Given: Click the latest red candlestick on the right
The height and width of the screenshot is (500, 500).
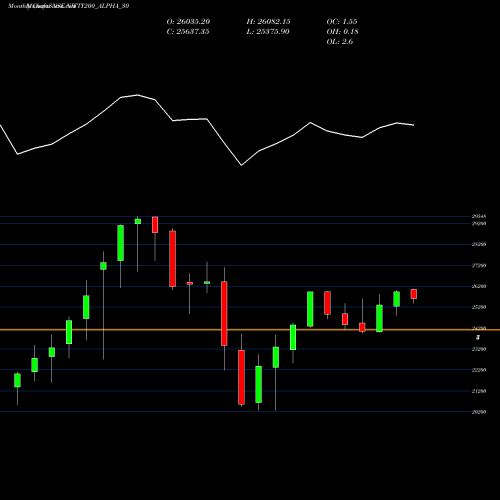Looking at the screenshot, I should pos(414,294).
